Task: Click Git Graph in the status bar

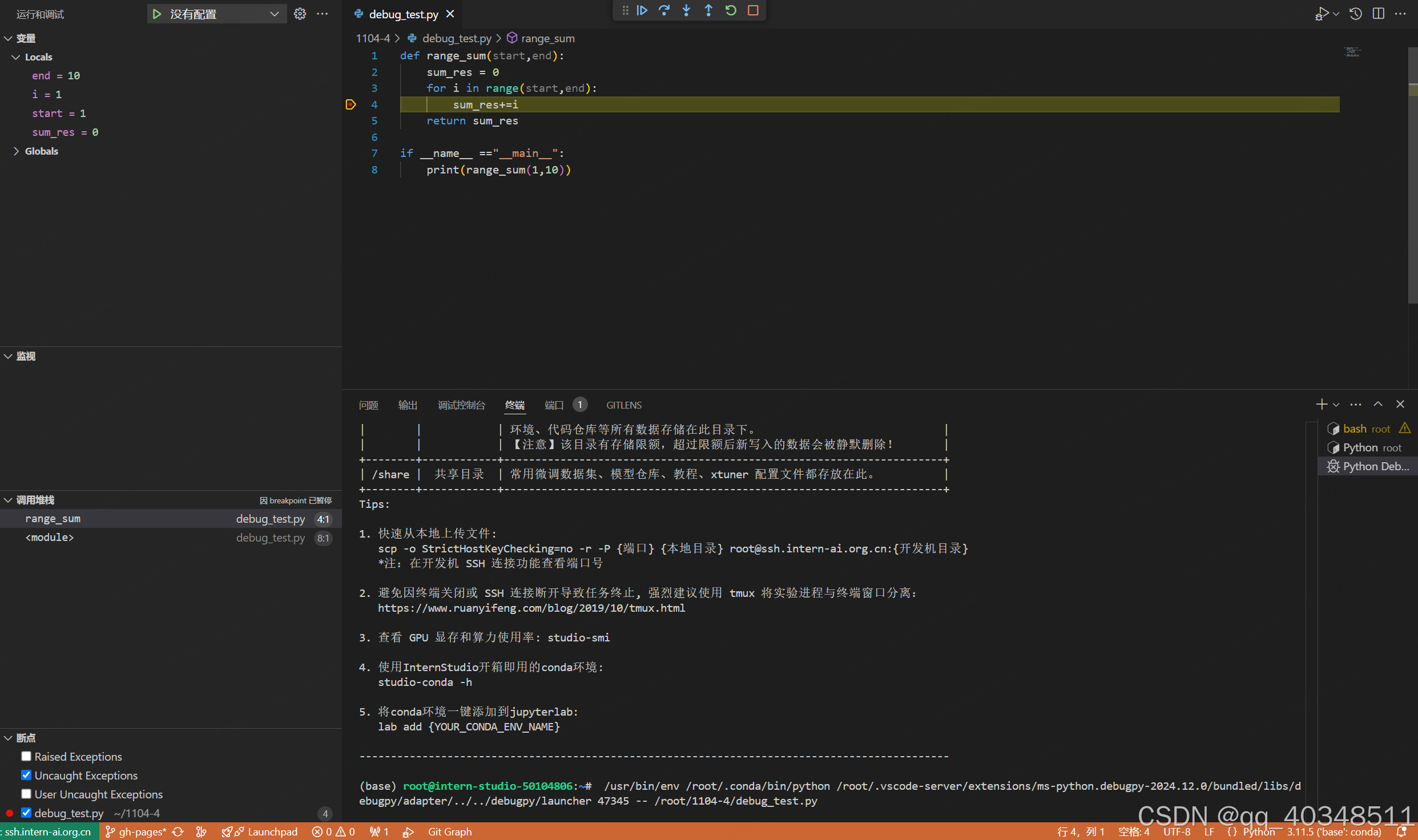Action: point(450,831)
